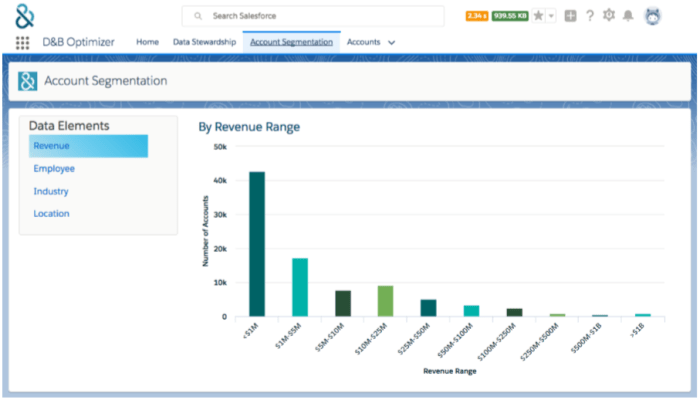Screen dimensions: 700x400
Task: Open the Setup gear icon
Action: 608,15
